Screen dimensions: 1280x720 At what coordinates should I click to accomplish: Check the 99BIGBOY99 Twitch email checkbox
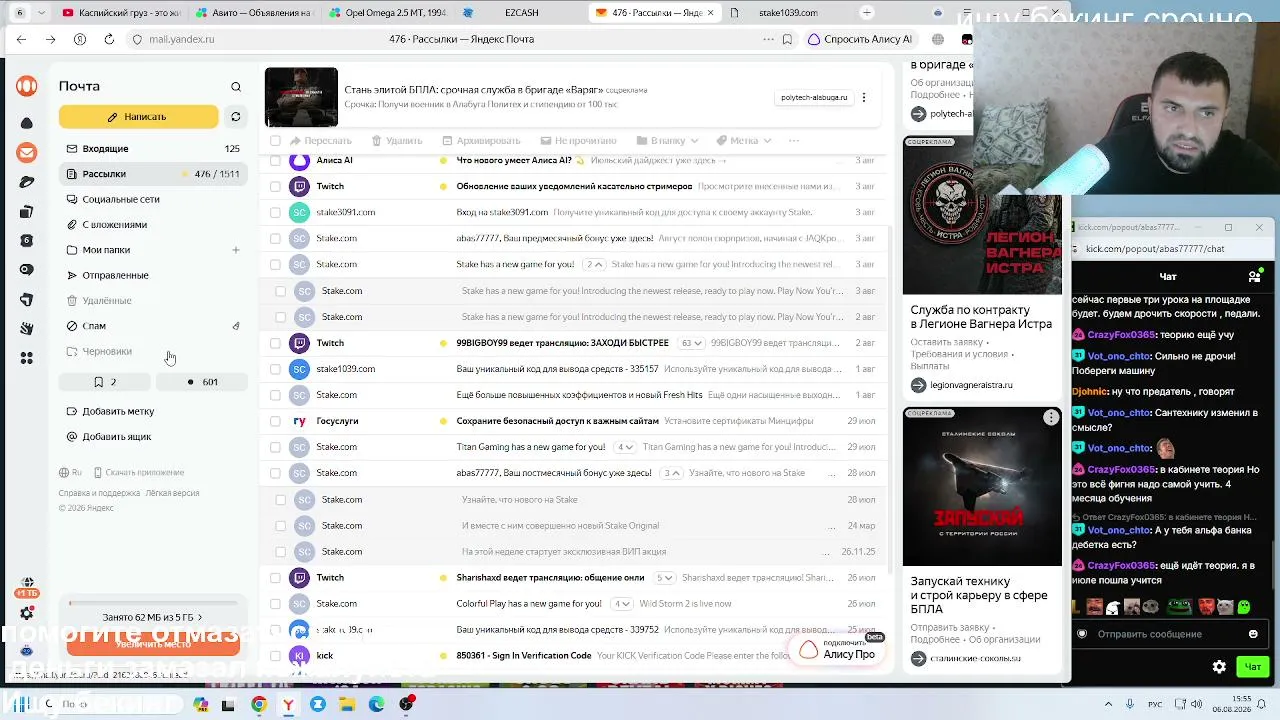(275, 343)
